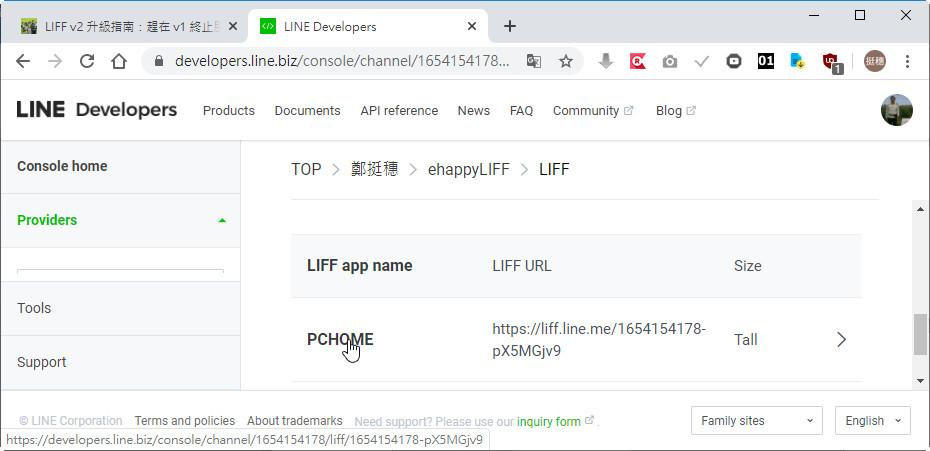
Task: Open the Family sites dropdown
Action: click(x=756, y=421)
